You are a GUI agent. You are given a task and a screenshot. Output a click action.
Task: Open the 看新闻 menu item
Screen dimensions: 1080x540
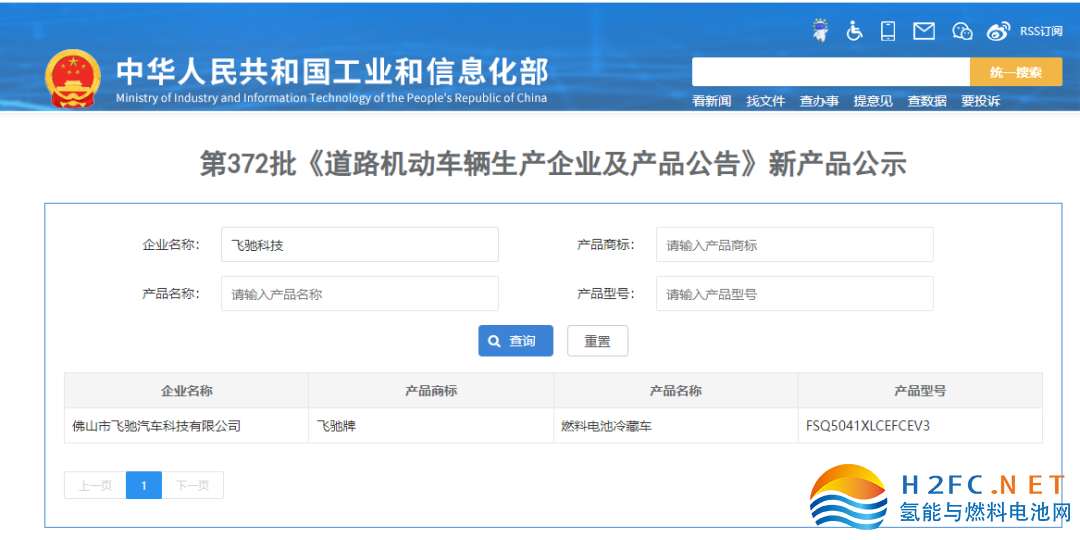(x=712, y=101)
